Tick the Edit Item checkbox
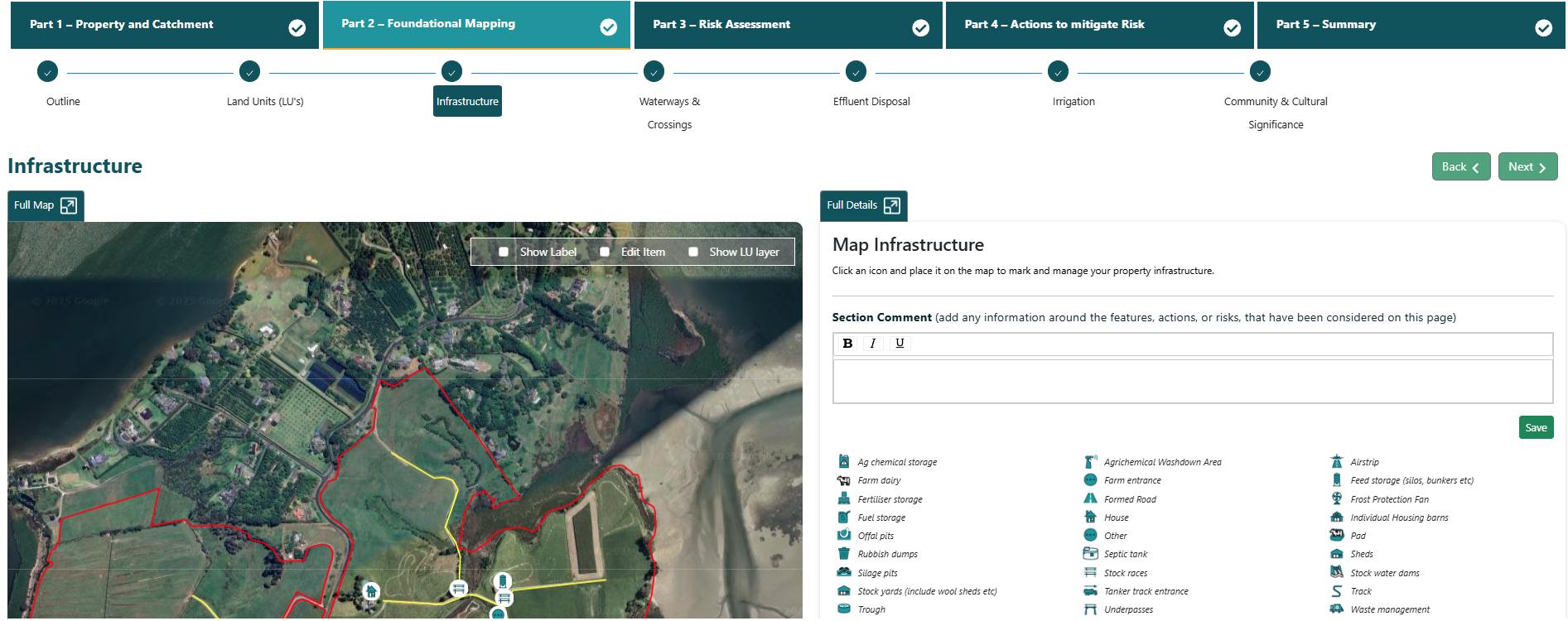 point(605,252)
